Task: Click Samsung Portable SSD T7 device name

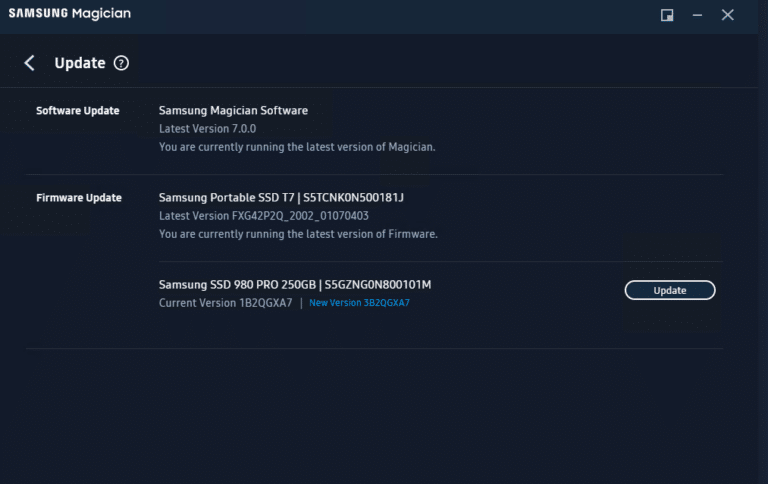Action: tap(281, 198)
